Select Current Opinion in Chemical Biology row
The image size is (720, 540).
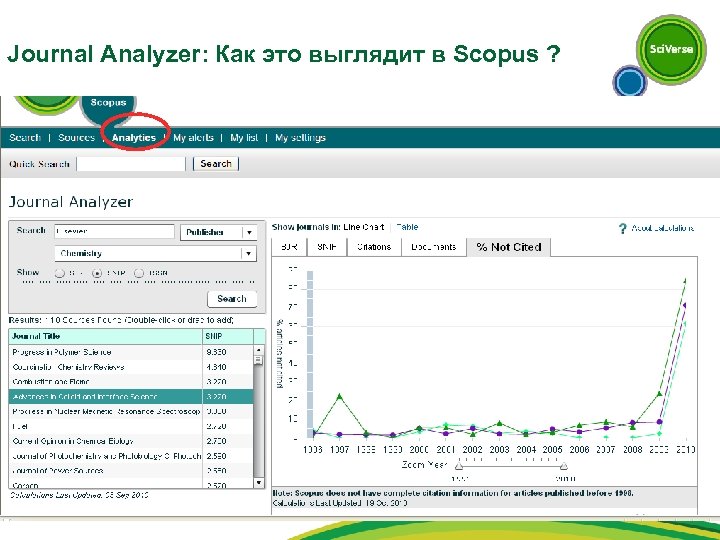[x=131, y=441]
